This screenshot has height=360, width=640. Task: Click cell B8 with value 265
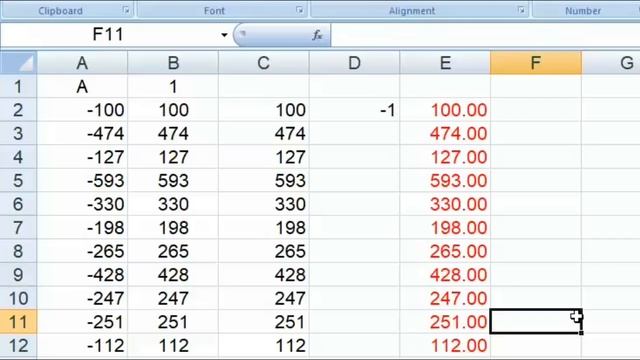pos(173,251)
